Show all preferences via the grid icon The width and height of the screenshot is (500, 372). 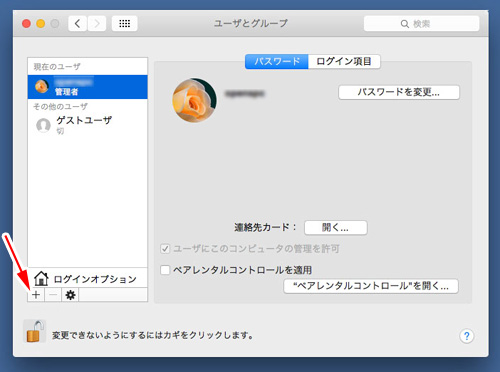point(125,24)
